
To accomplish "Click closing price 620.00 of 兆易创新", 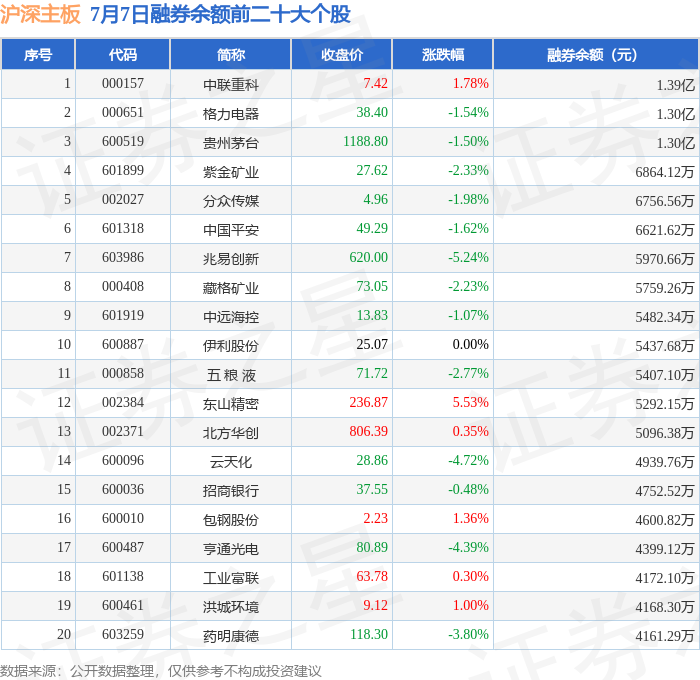I will (x=368, y=257).
